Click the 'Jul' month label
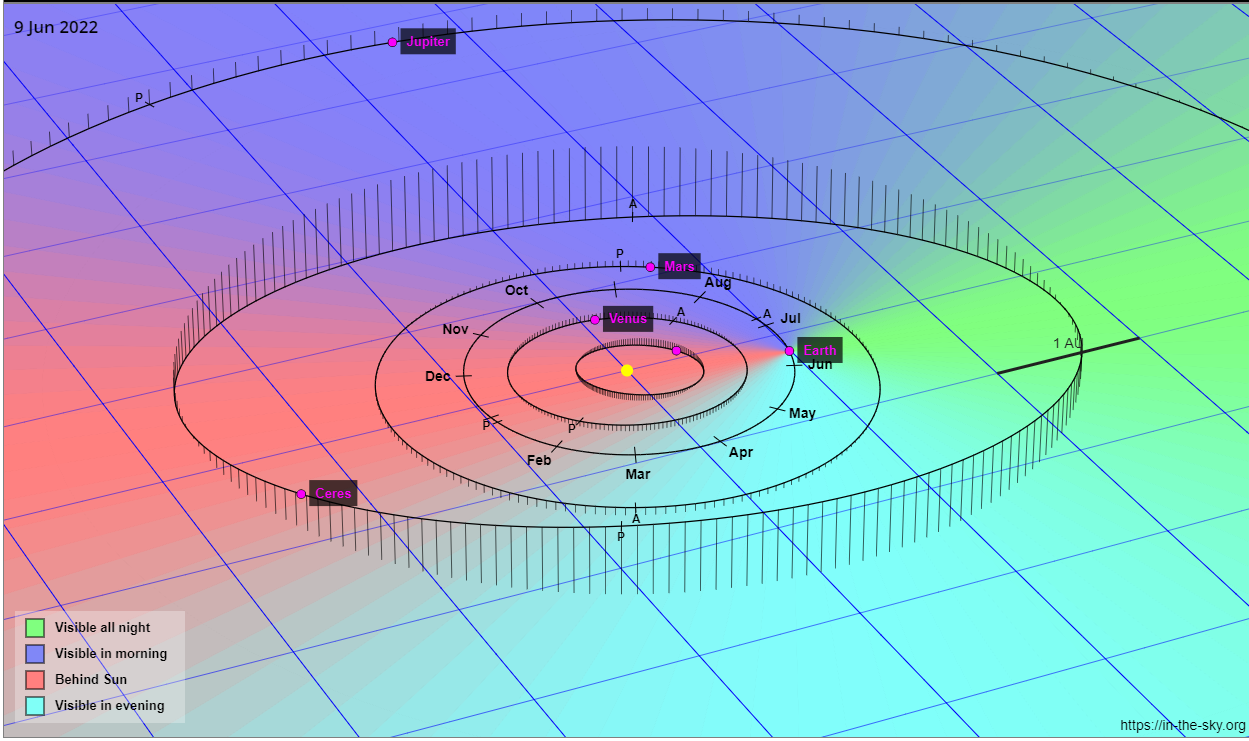This screenshot has width=1249, height=741. (791, 319)
